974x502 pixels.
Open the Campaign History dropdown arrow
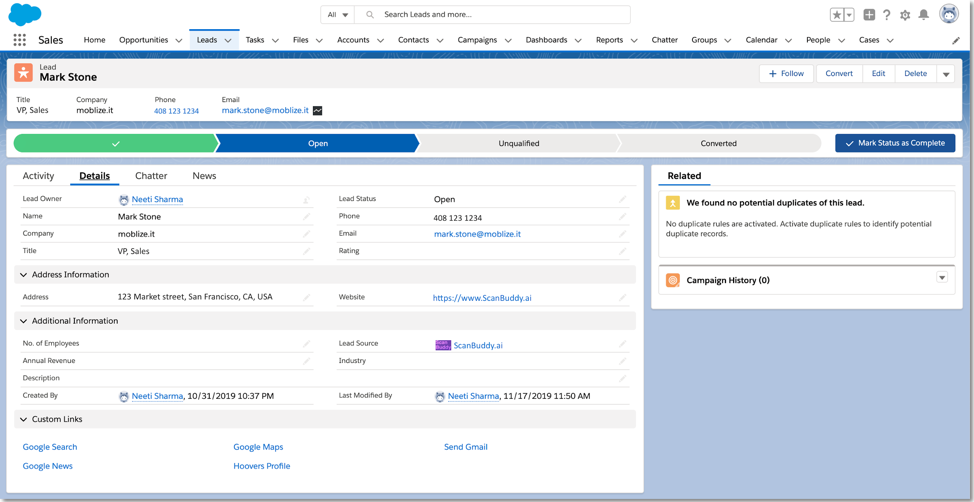[x=942, y=278]
